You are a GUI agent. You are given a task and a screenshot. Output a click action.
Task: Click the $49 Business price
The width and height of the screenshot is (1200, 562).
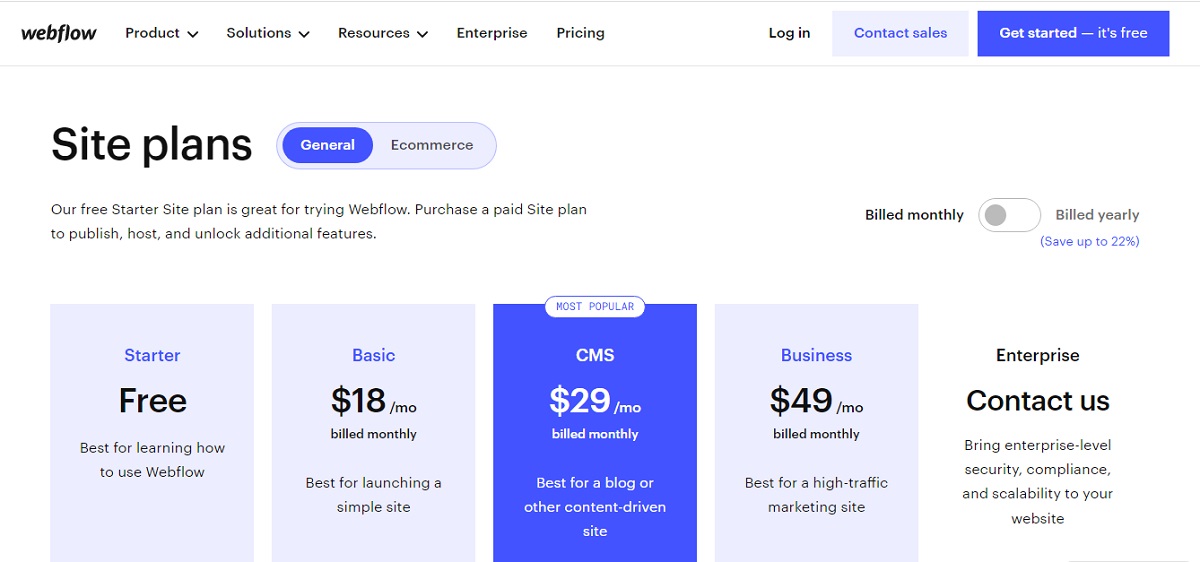[816, 401]
